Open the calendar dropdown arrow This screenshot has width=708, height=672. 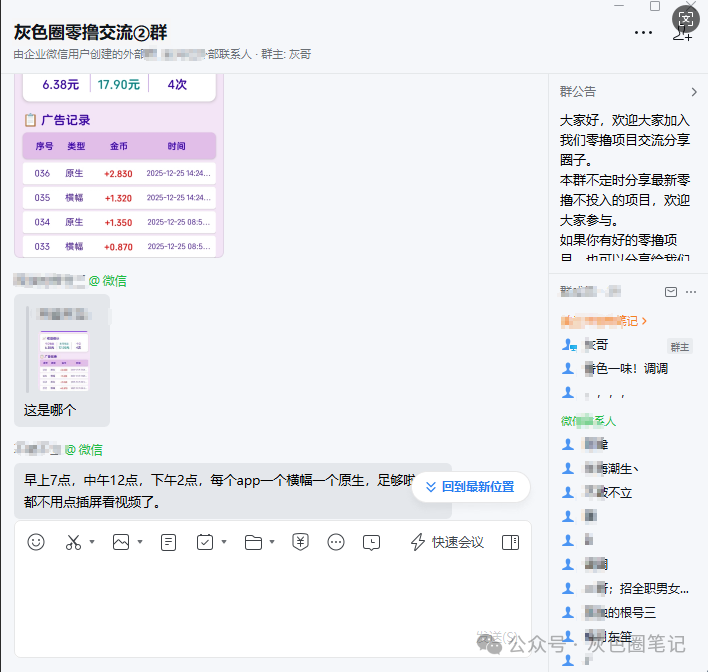[x=224, y=542]
